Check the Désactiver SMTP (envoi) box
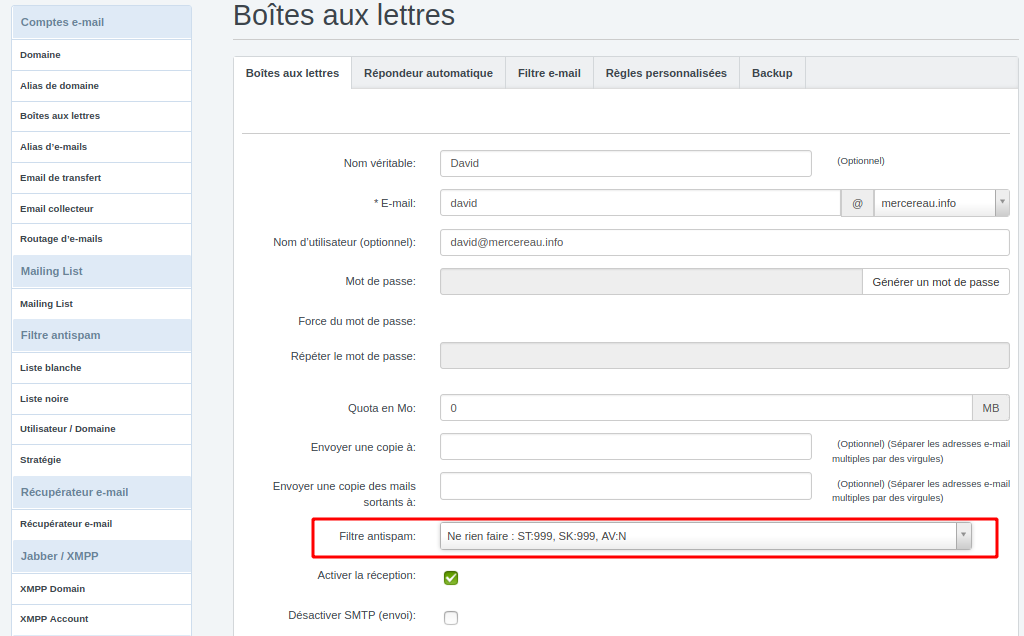The height and width of the screenshot is (636, 1024). pyautogui.click(x=451, y=616)
